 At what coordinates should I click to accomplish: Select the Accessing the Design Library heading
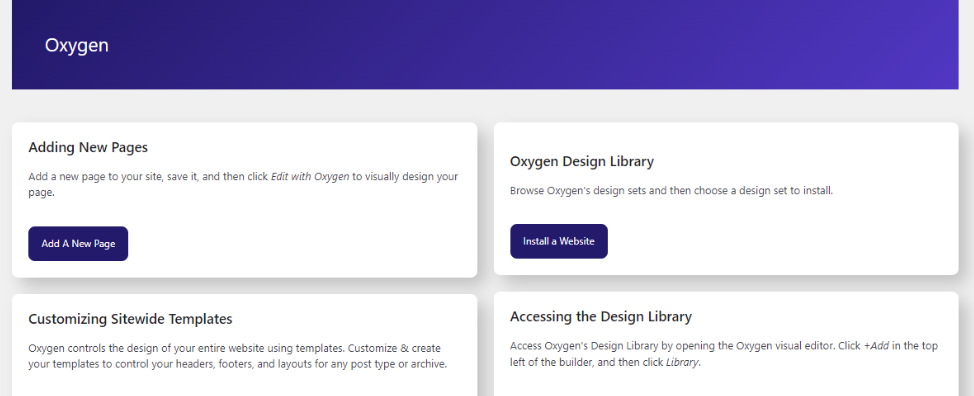click(601, 317)
